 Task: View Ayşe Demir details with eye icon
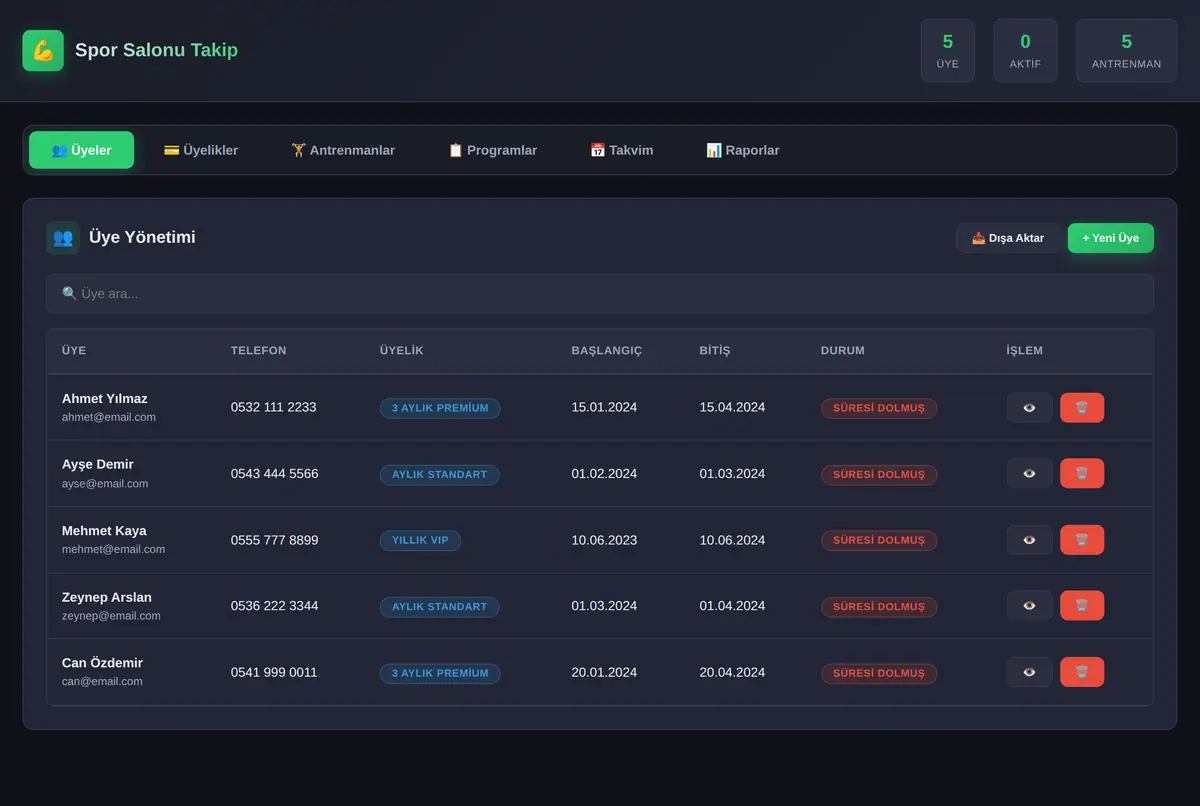[x=1029, y=474]
